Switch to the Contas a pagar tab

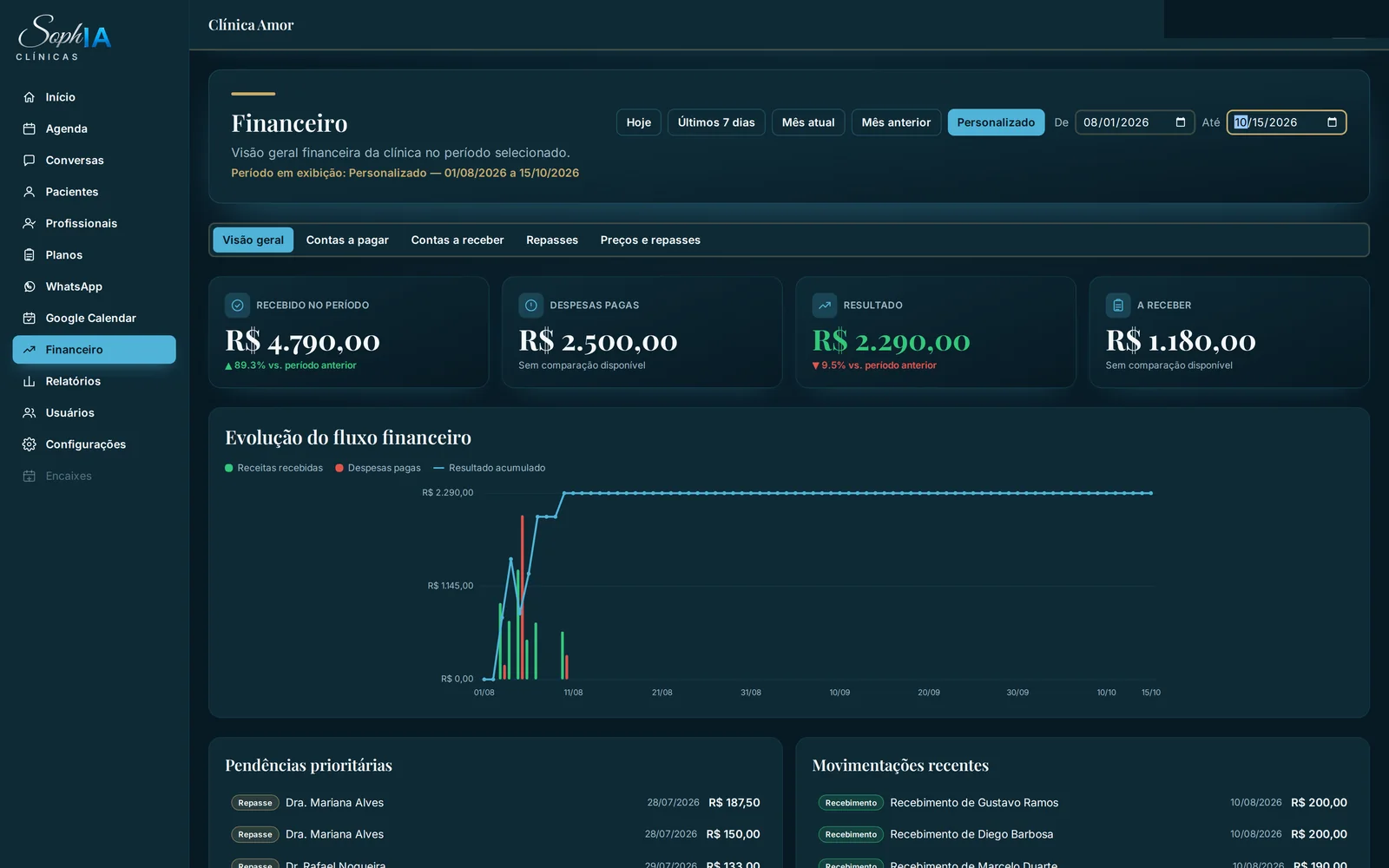click(347, 240)
